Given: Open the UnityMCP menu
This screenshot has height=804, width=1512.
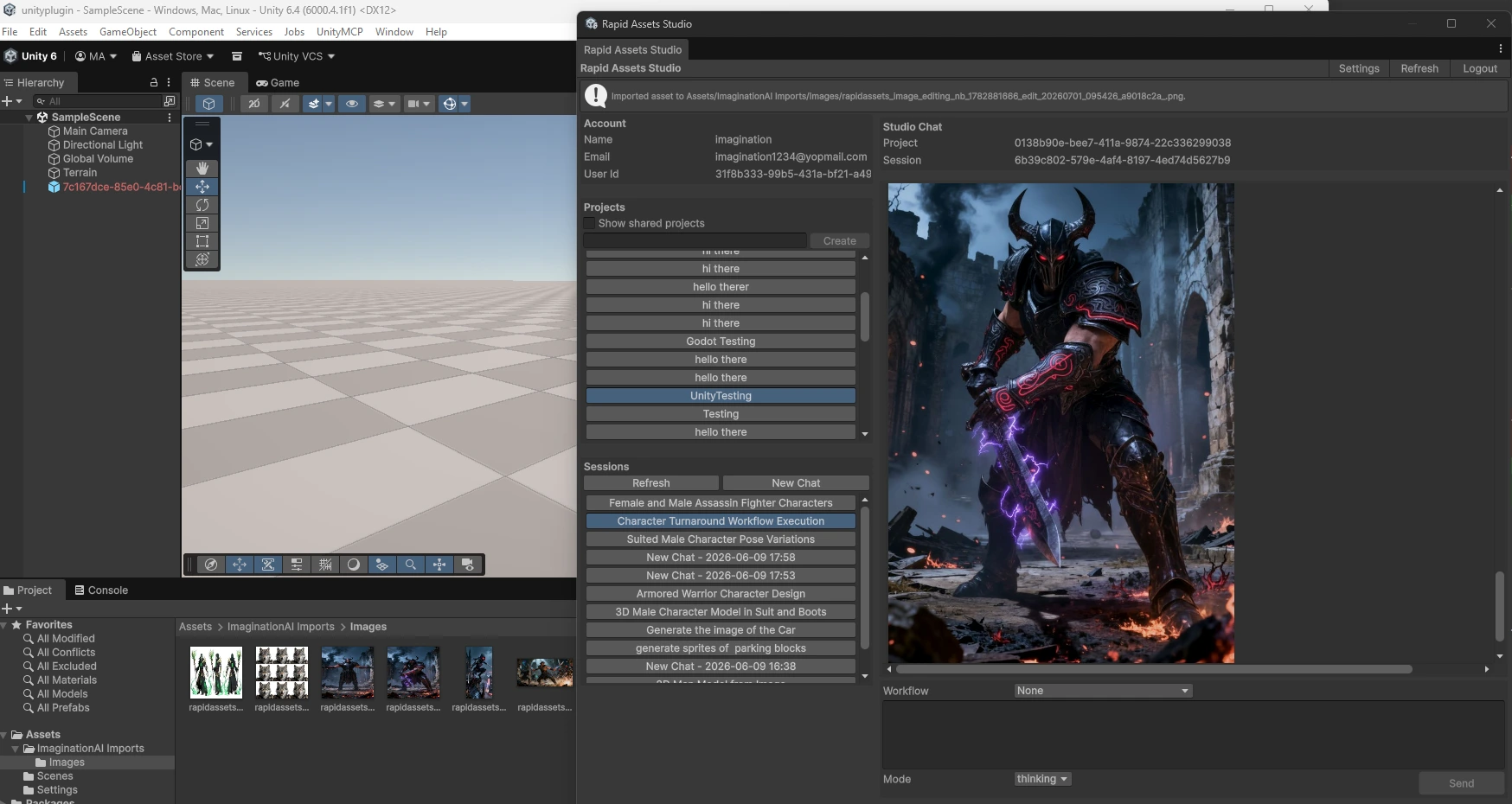Looking at the screenshot, I should pos(340,32).
